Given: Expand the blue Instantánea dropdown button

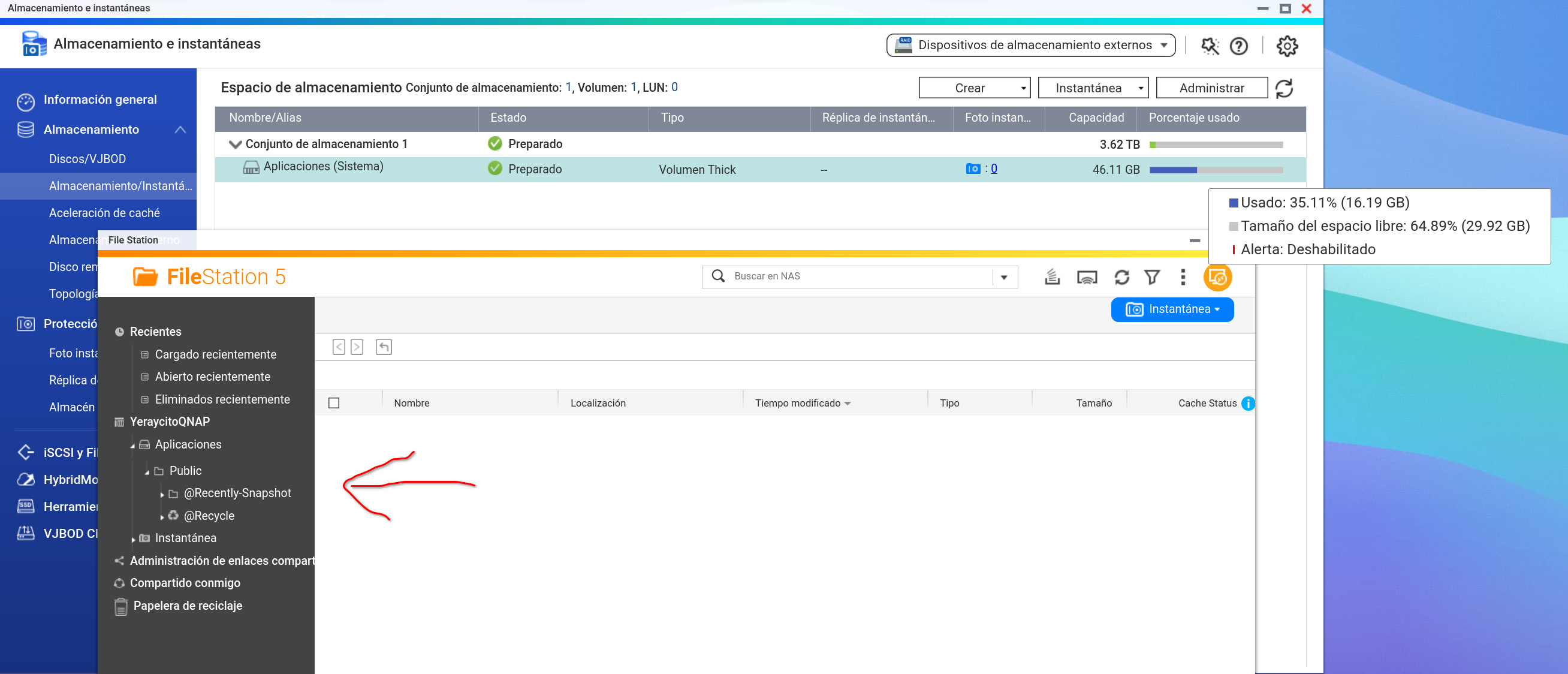Looking at the screenshot, I should 1172,309.
